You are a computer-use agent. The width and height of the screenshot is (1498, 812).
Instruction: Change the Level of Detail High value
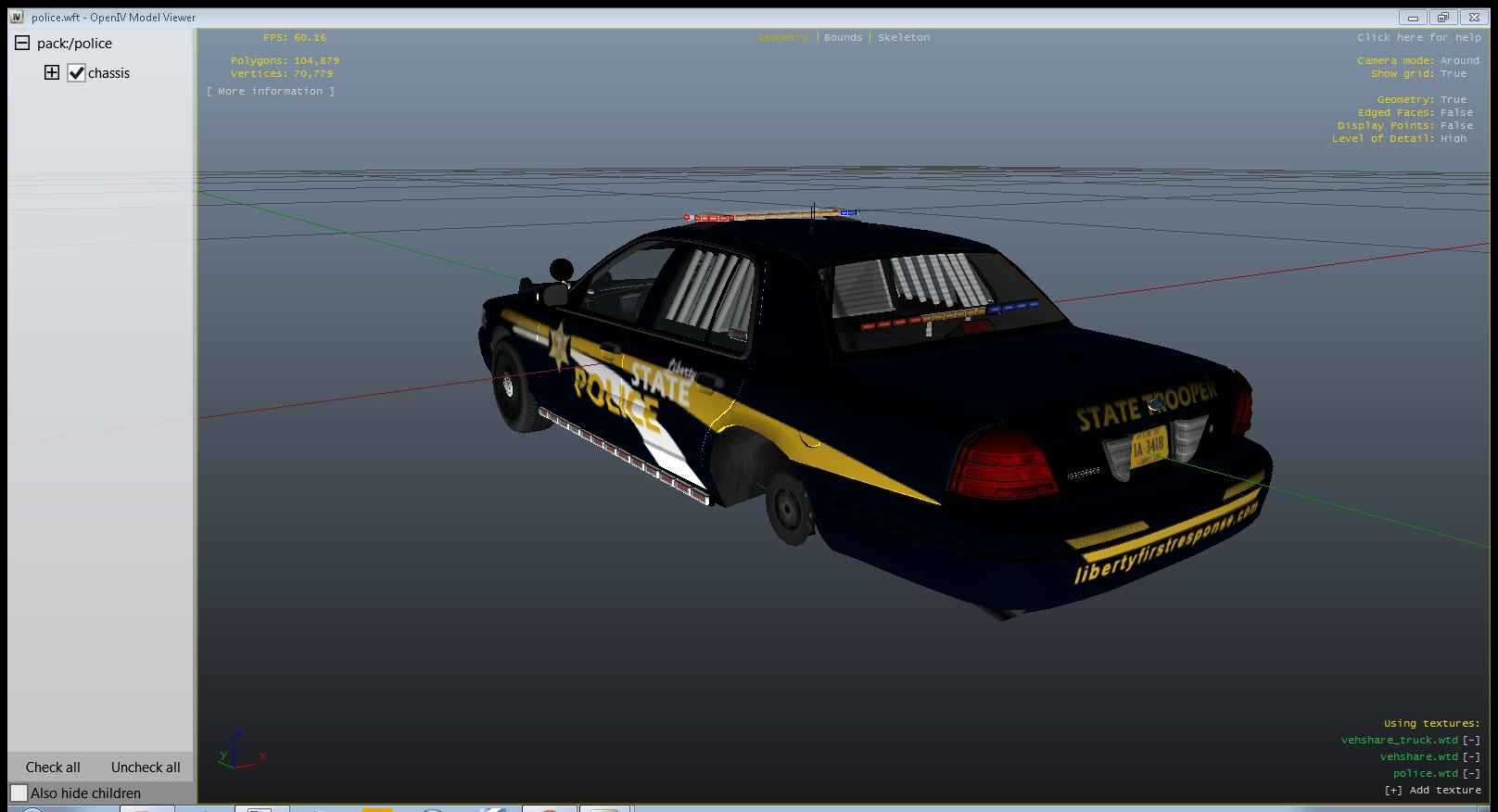pos(1453,139)
